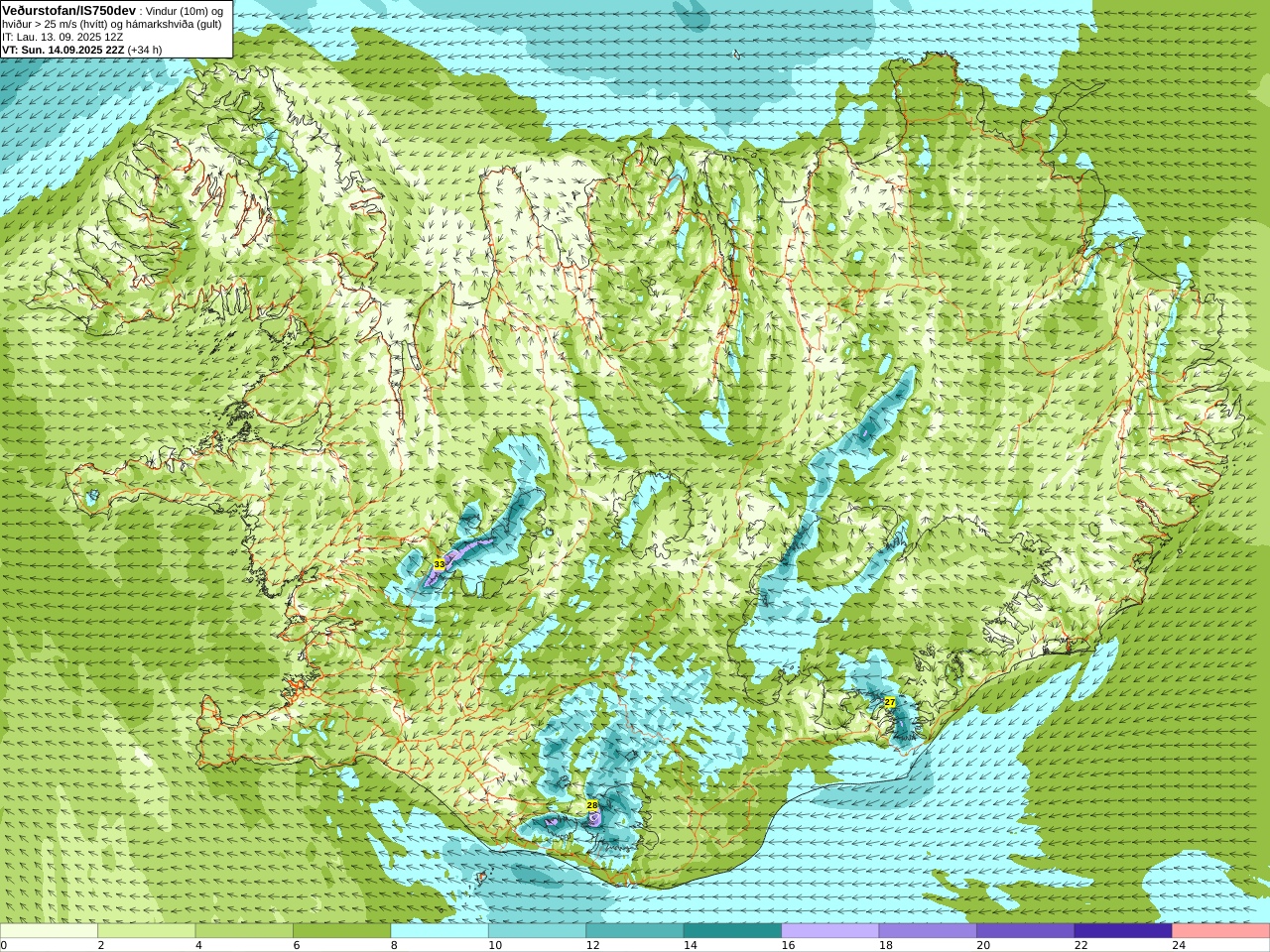Image resolution: width=1270 pixels, height=952 pixels.
Task: Click the 8–10 m/s light cyan legend swatch
Action: click(440, 931)
